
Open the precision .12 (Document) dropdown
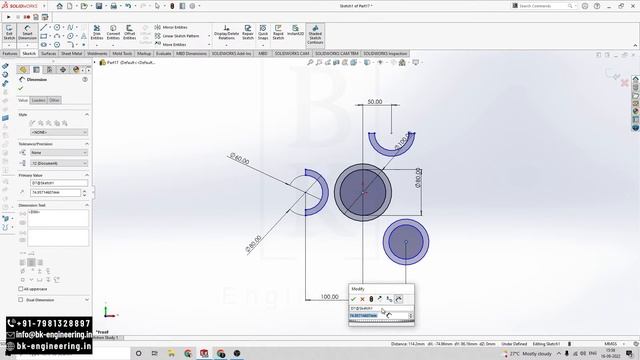click(59, 163)
